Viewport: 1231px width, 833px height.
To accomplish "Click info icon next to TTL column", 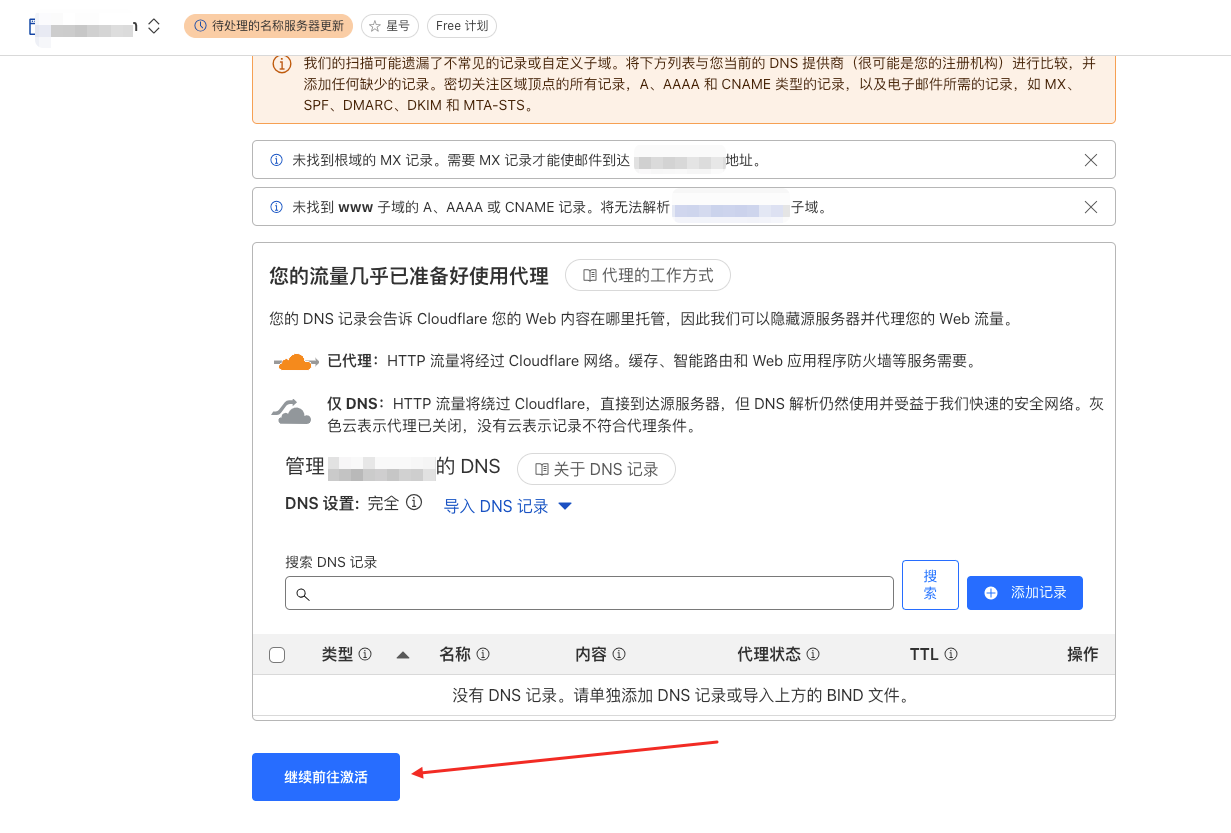I will click(951, 654).
